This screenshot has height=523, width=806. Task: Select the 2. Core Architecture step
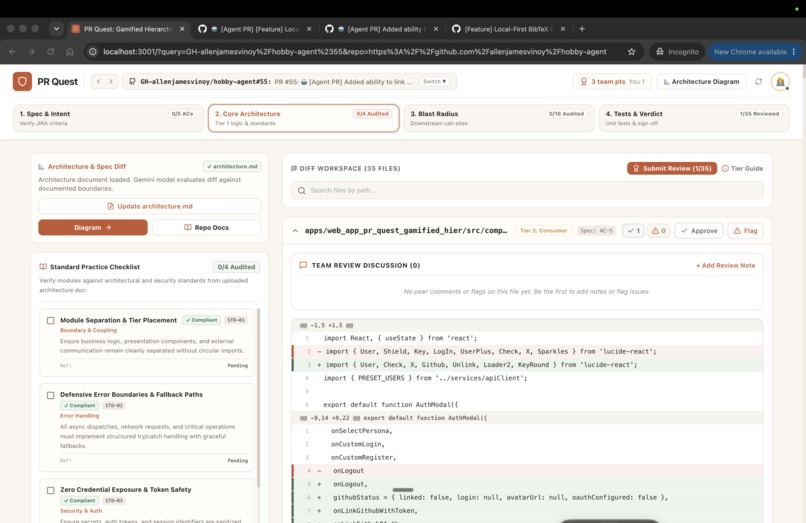coord(303,118)
